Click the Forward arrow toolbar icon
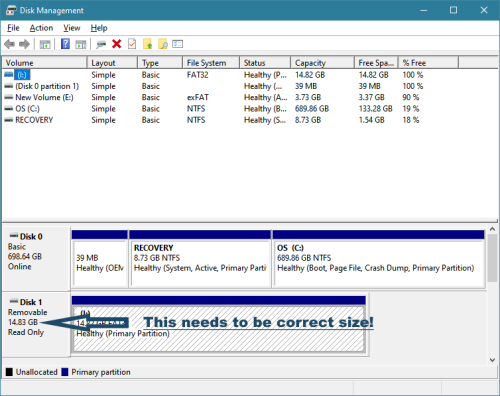Image resolution: width=500 pixels, height=396 pixels. pyautogui.click(x=24, y=44)
